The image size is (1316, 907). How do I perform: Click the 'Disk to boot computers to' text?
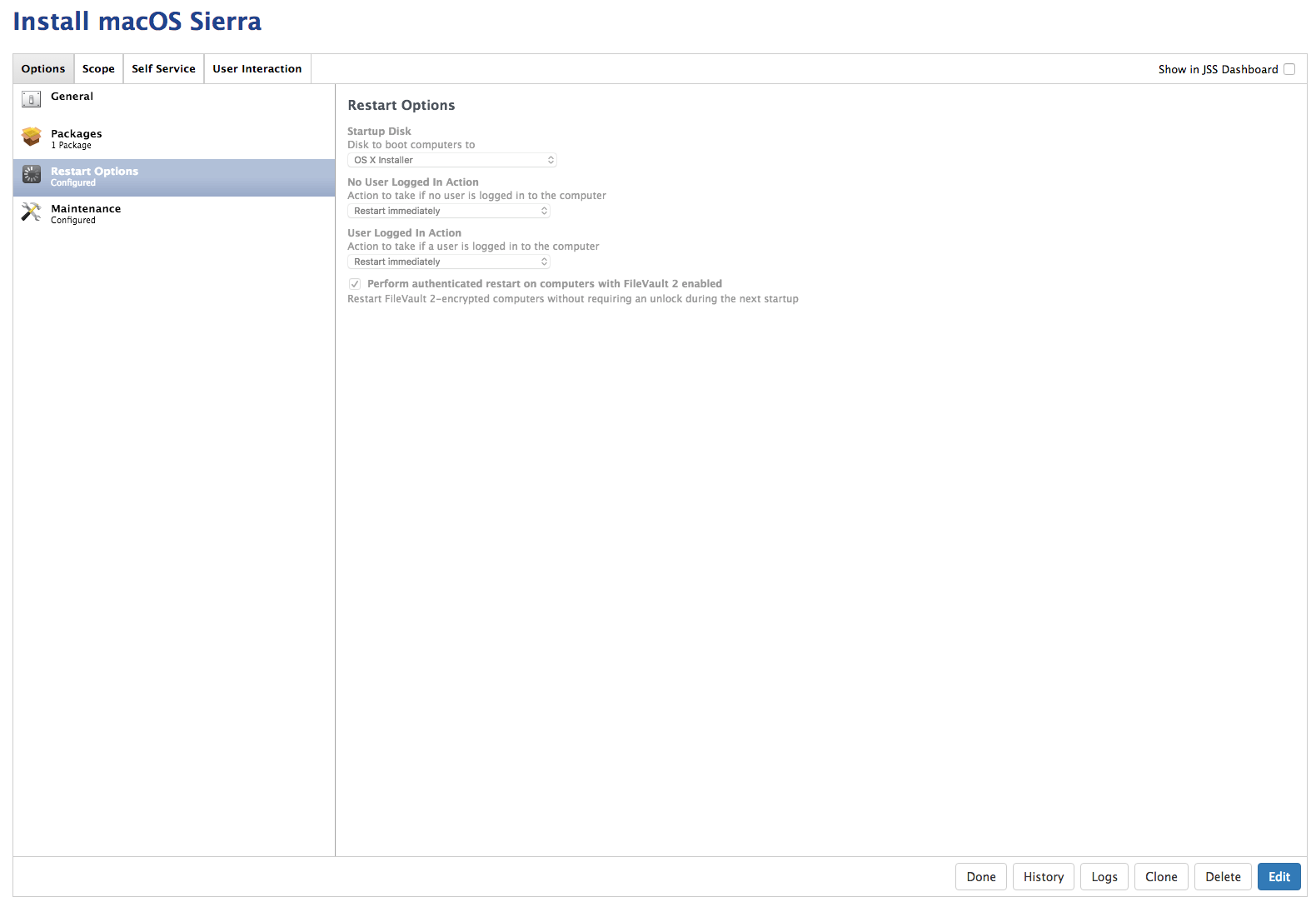click(x=411, y=145)
